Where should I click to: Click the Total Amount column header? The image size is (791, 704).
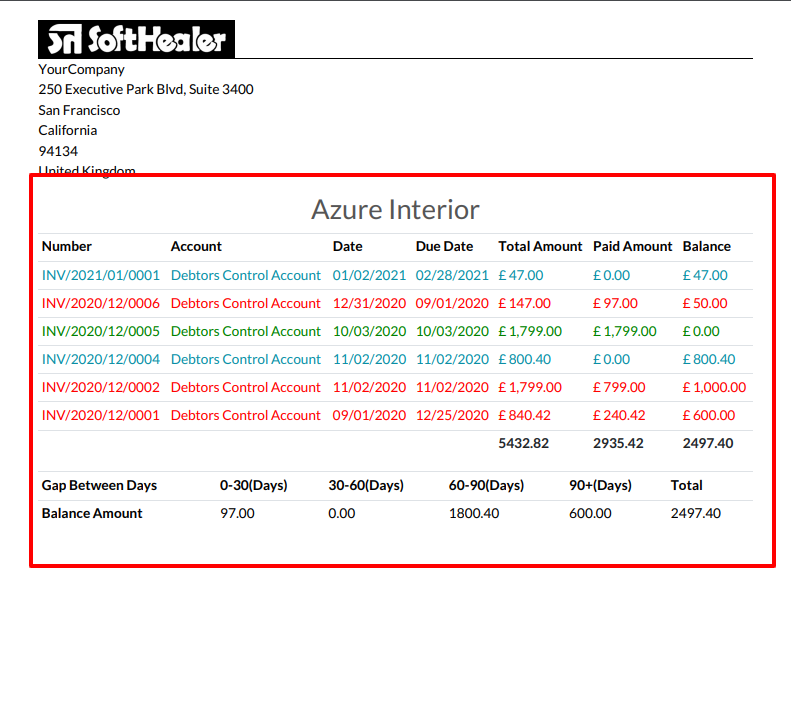[540, 246]
